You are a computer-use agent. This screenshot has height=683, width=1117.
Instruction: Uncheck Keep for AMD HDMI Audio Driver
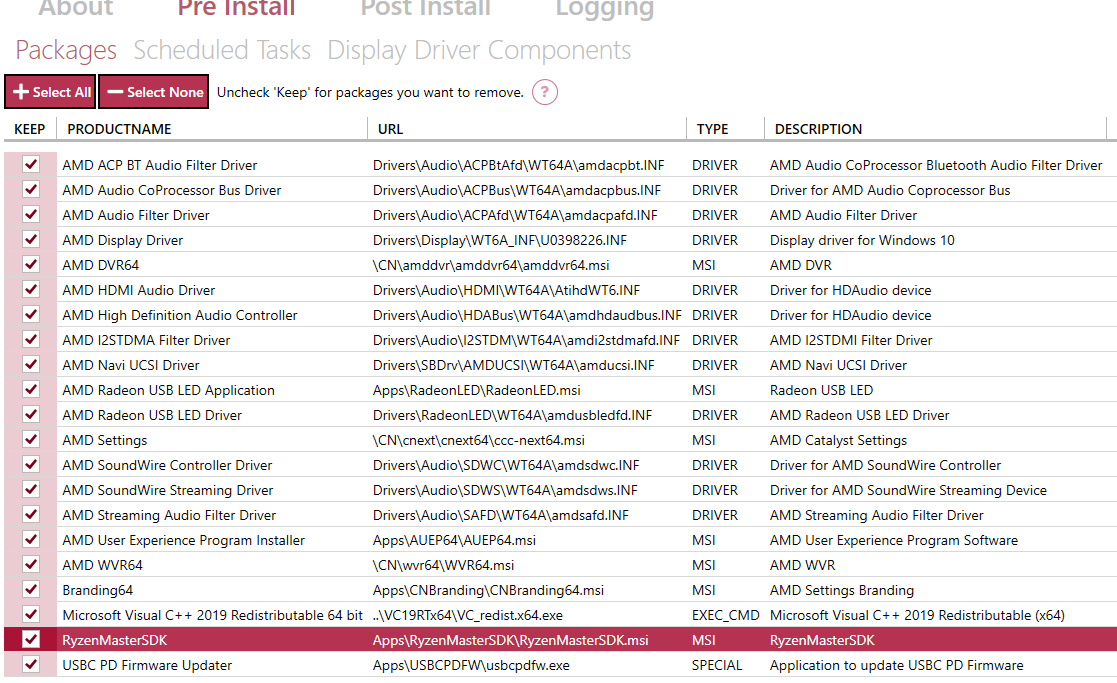pyautogui.click(x=31, y=289)
